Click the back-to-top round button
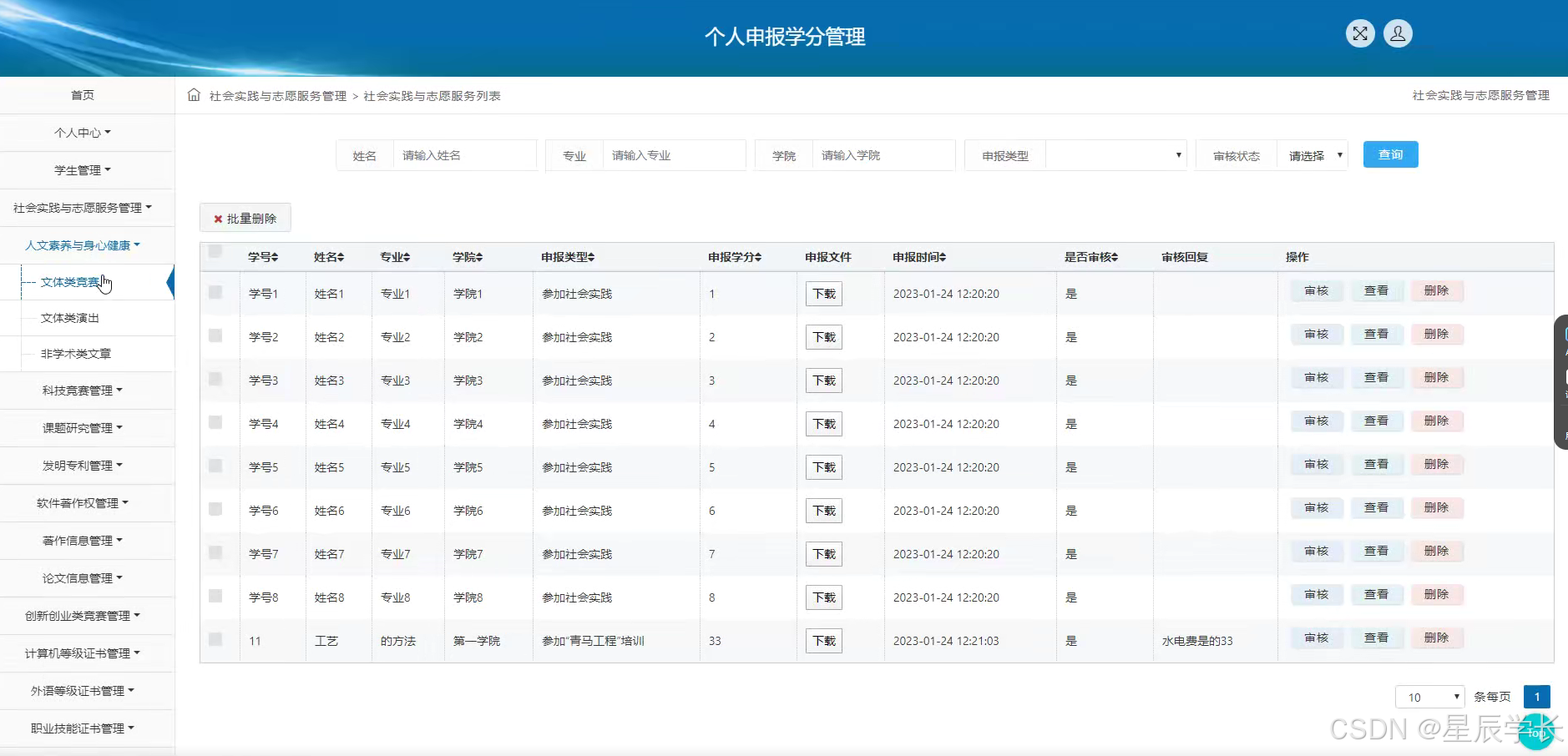Screen dimensions: 1568x756 tap(1537, 732)
